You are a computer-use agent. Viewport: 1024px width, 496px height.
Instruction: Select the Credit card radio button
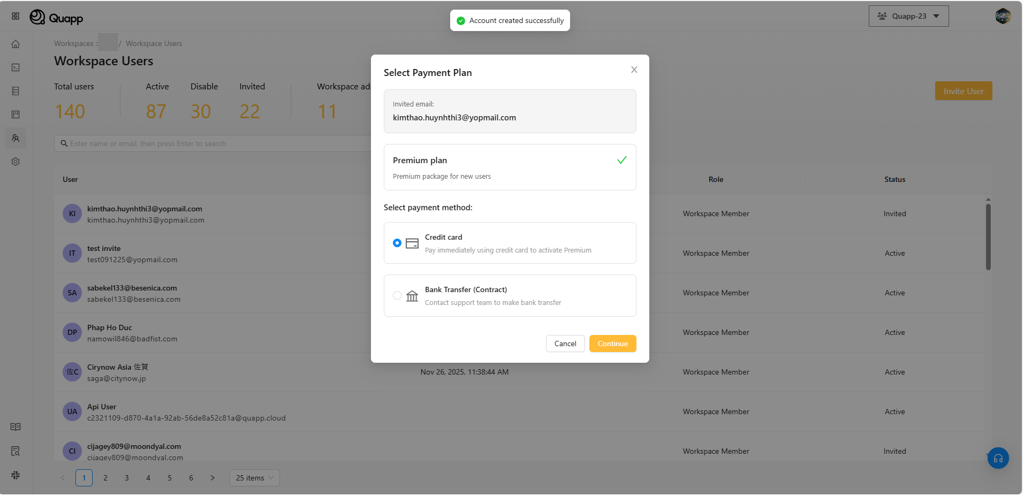click(397, 243)
